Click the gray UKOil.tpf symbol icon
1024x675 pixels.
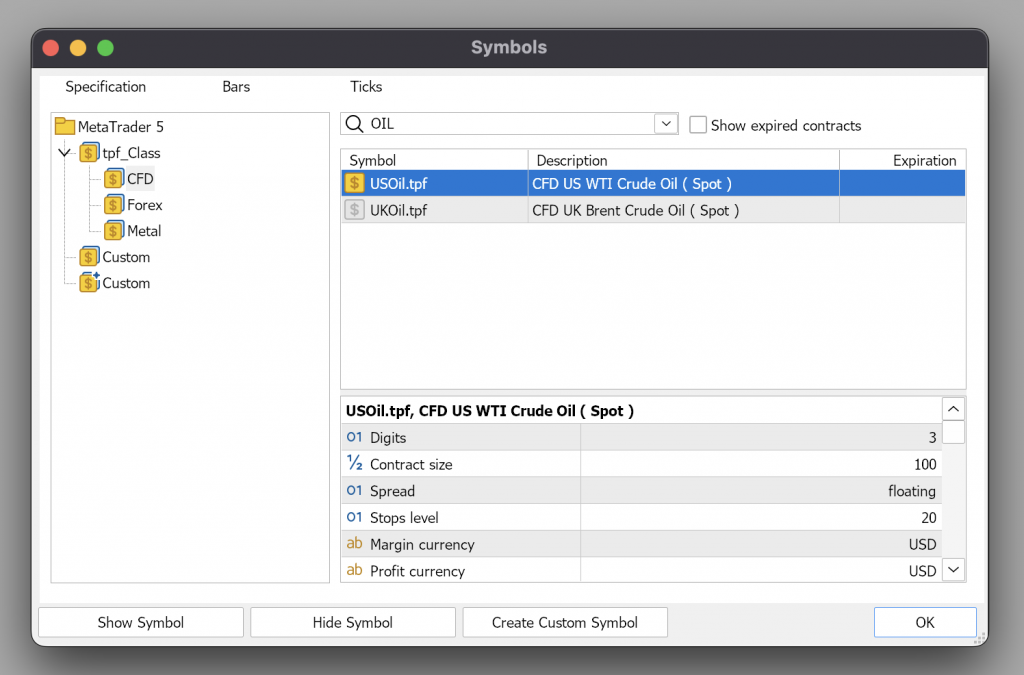tap(354, 210)
